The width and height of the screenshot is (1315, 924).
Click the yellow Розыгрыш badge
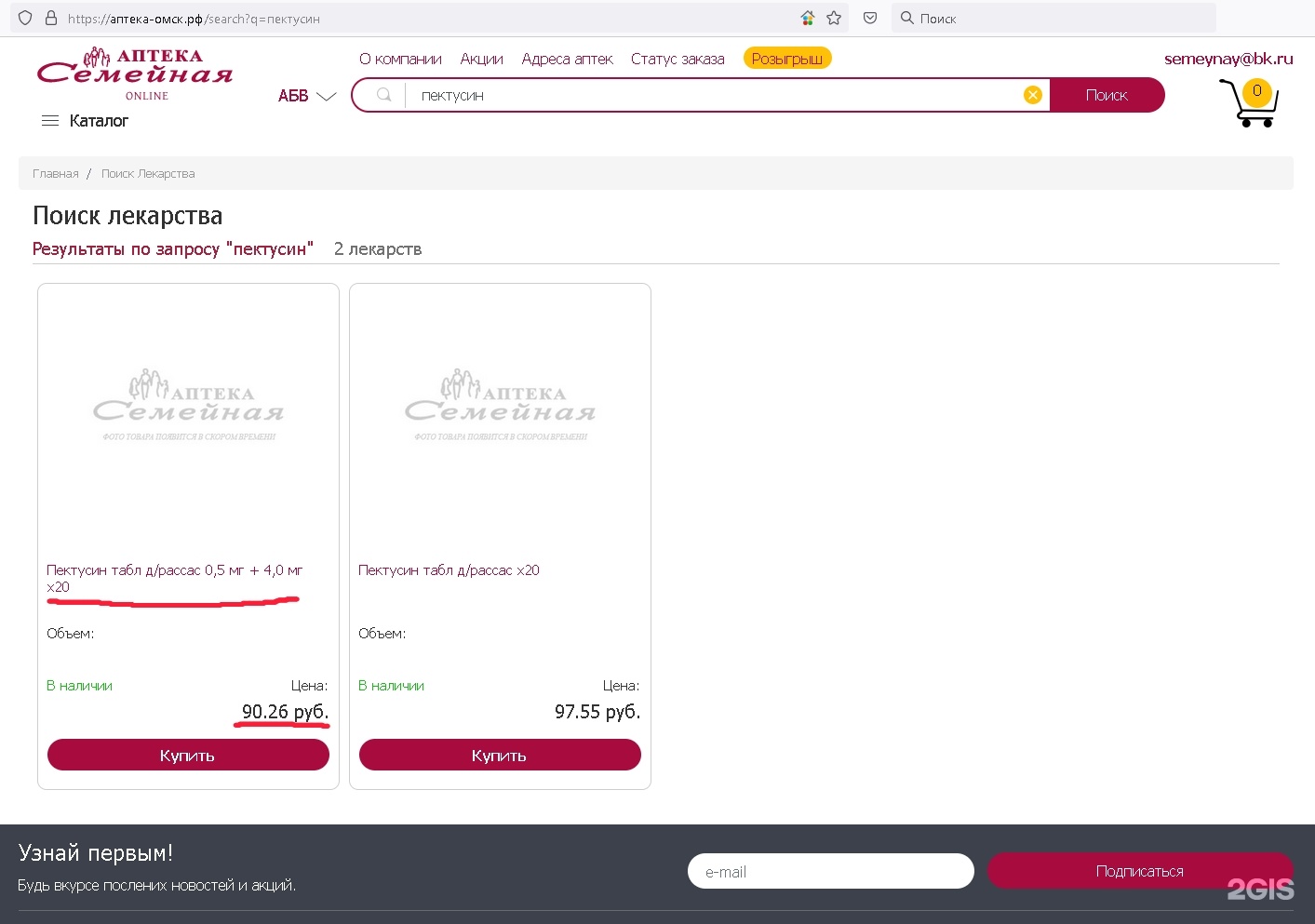click(x=787, y=59)
